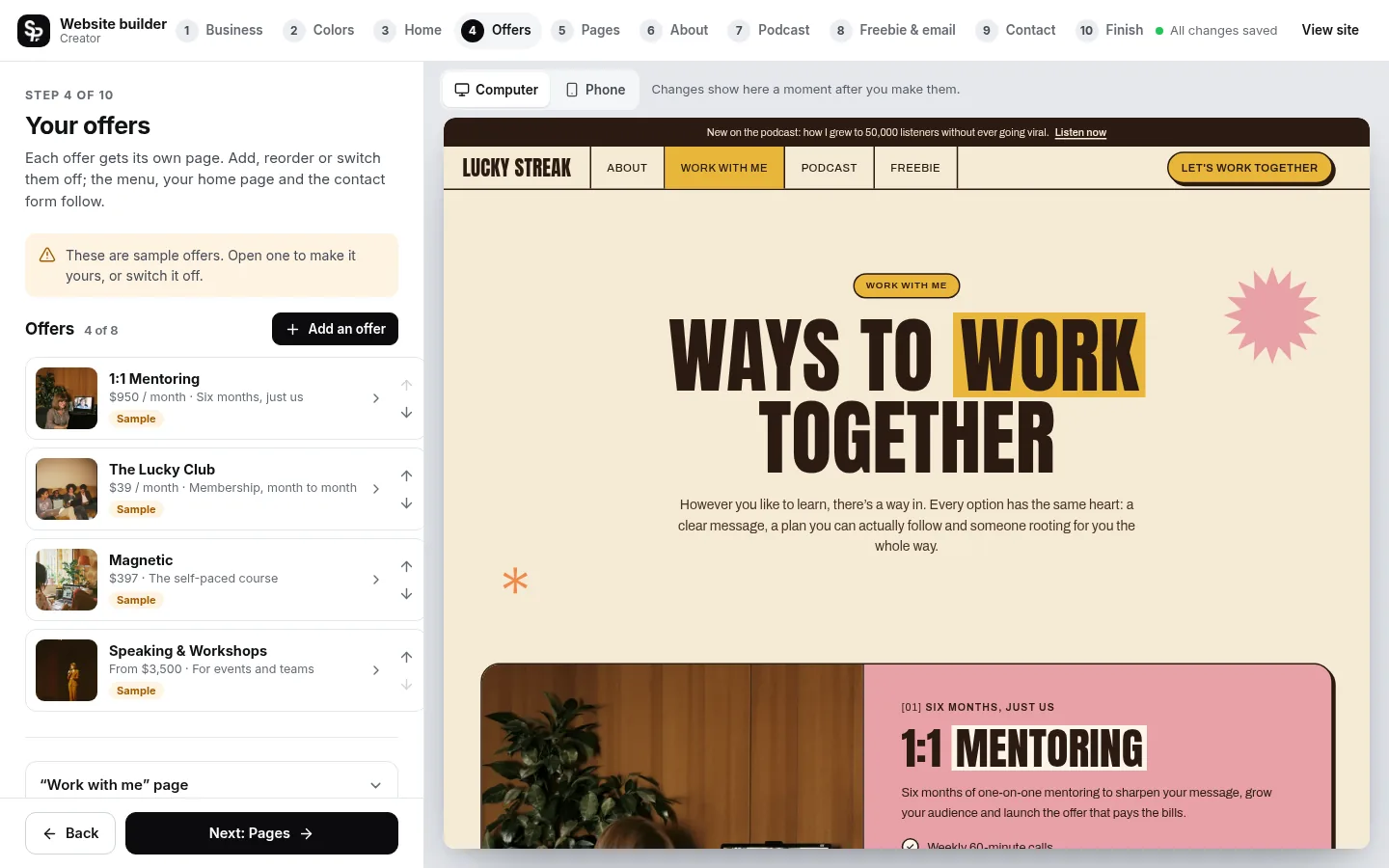Move 1:1 Mentoring offer up

tap(407, 385)
